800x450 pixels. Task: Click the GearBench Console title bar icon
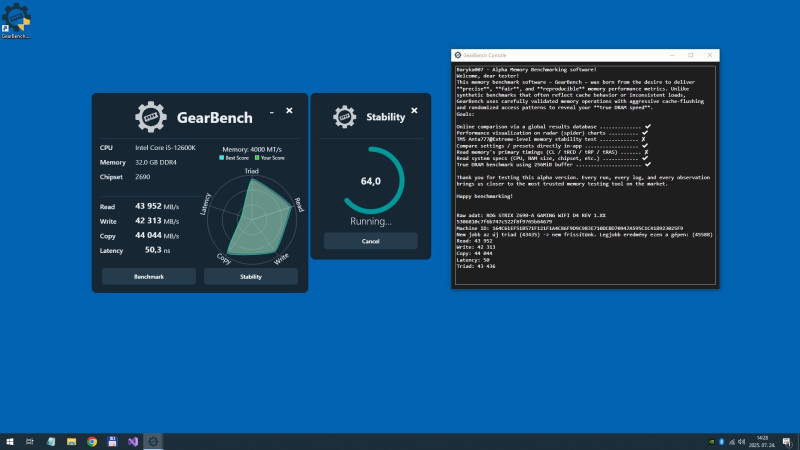(458, 55)
